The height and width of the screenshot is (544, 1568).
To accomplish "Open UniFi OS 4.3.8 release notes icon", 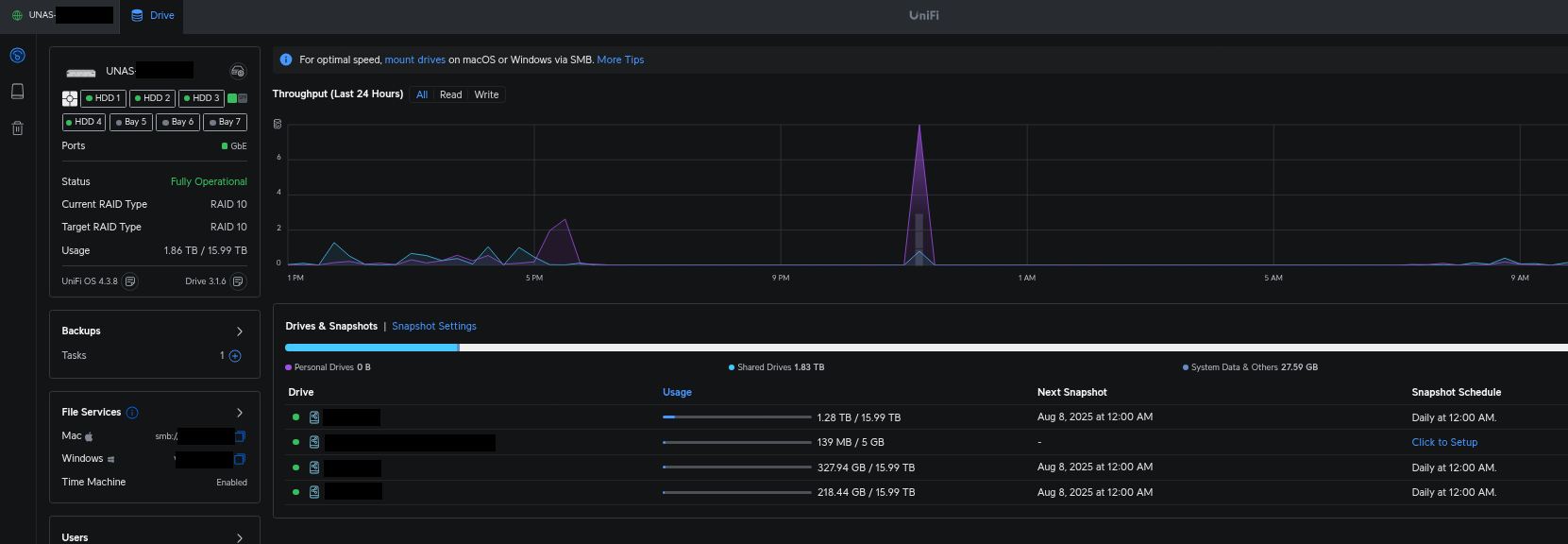I will 130,281.
